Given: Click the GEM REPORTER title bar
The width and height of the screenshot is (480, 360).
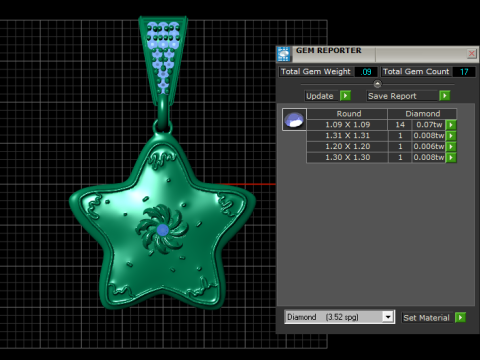Looking at the screenshot, I should (x=377, y=54).
